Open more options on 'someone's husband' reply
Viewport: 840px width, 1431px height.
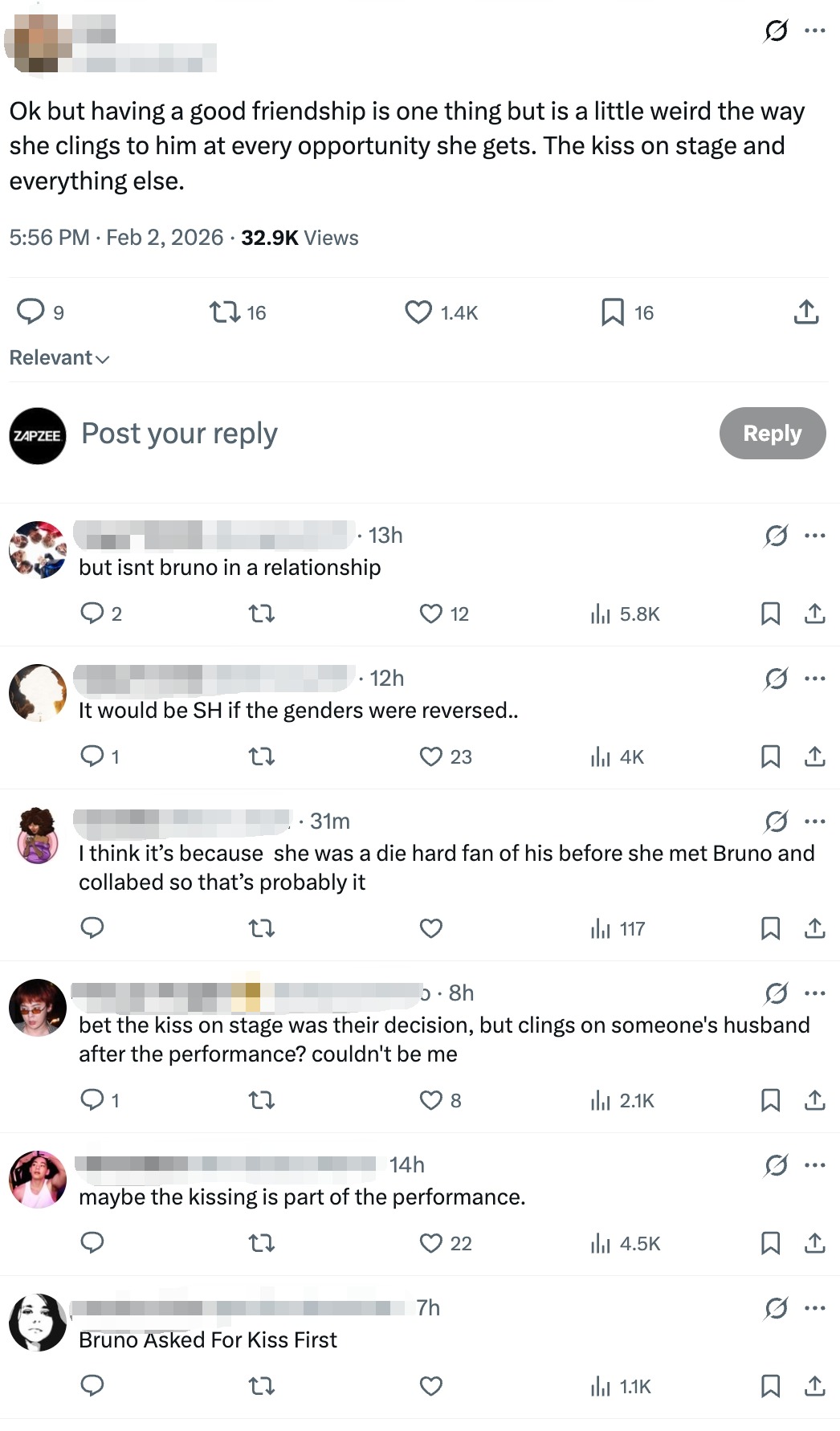pyautogui.click(x=815, y=993)
